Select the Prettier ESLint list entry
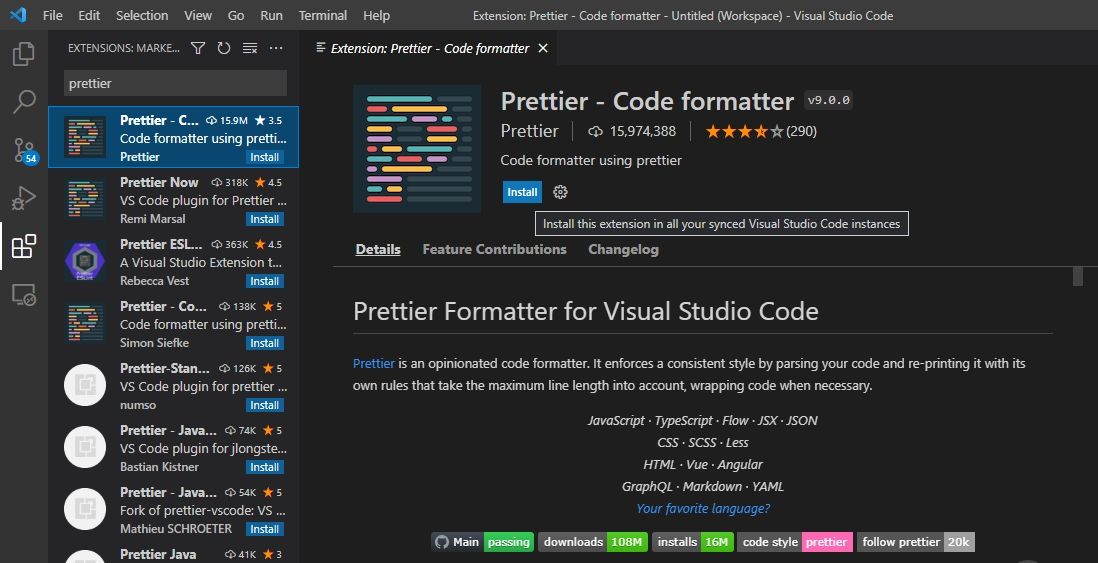Screen dimensions: 1098x563 click(x=174, y=261)
